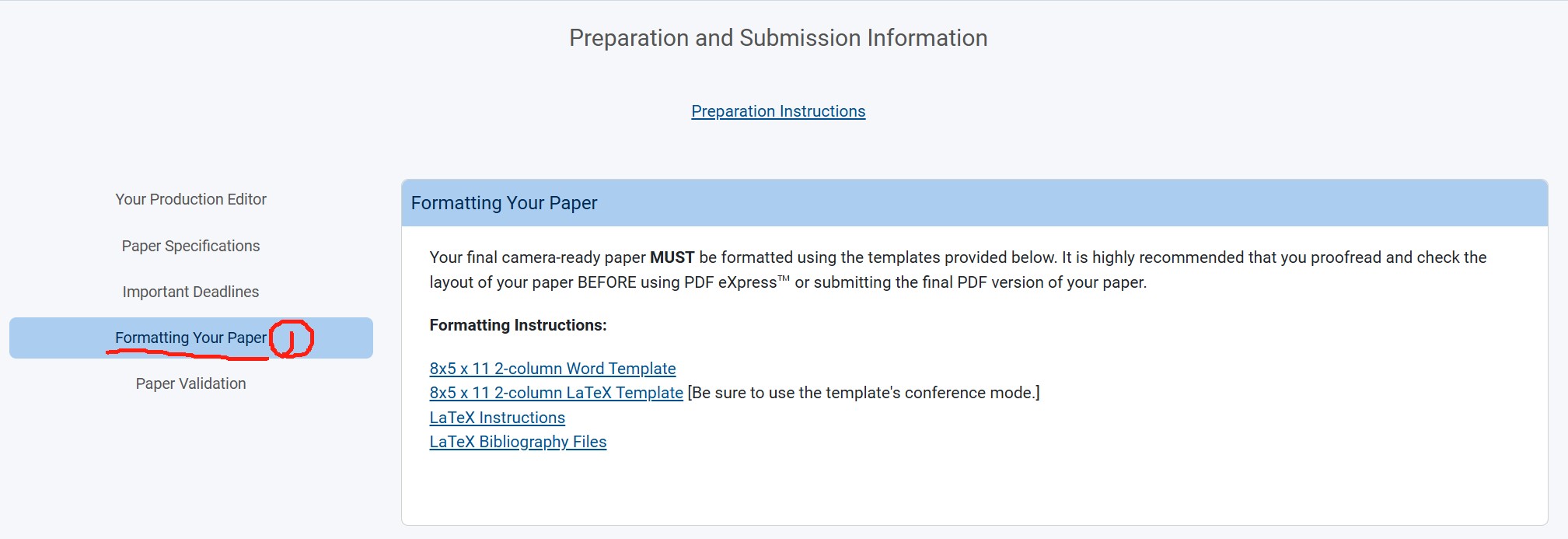Click the Preparation and Submission Information heading

click(x=778, y=38)
